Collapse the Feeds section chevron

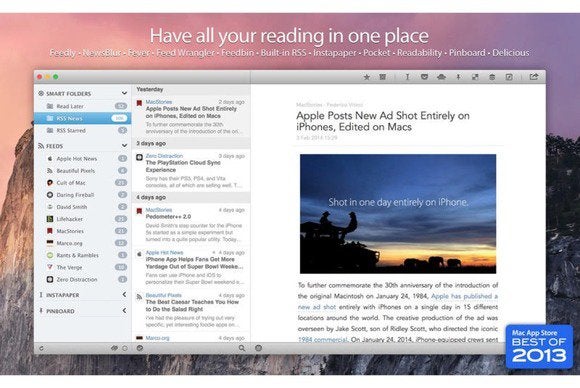124,146
